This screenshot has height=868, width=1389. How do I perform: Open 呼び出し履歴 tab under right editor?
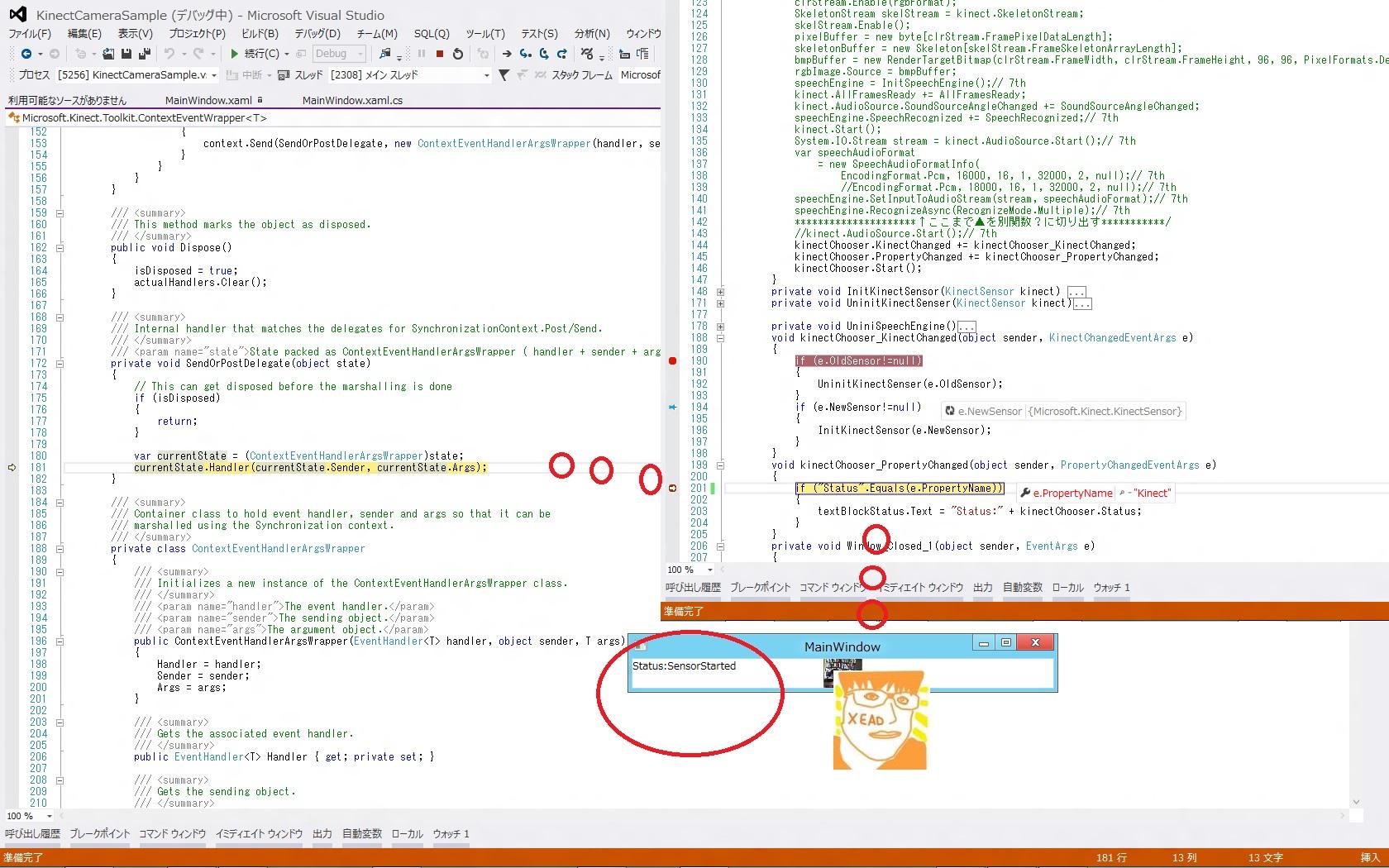coord(693,588)
